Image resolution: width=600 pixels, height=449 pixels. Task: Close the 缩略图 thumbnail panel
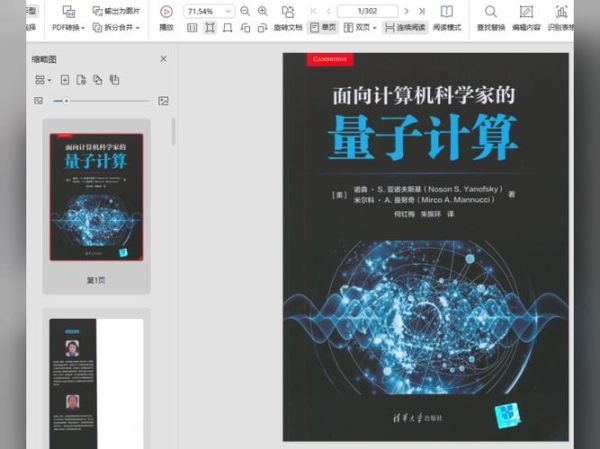164,59
